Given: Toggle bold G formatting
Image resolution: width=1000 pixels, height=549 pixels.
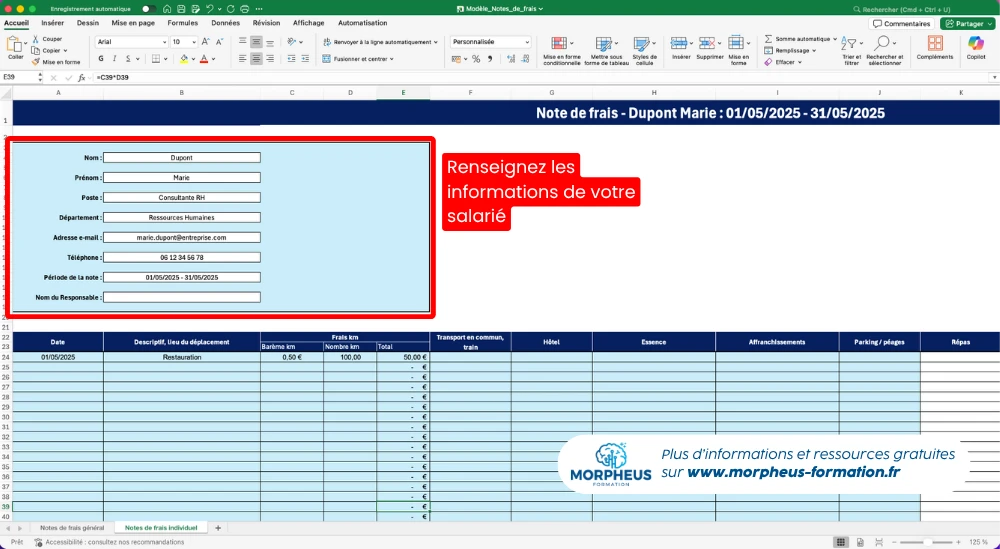Looking at the screenshot, I should coord(101,59).
